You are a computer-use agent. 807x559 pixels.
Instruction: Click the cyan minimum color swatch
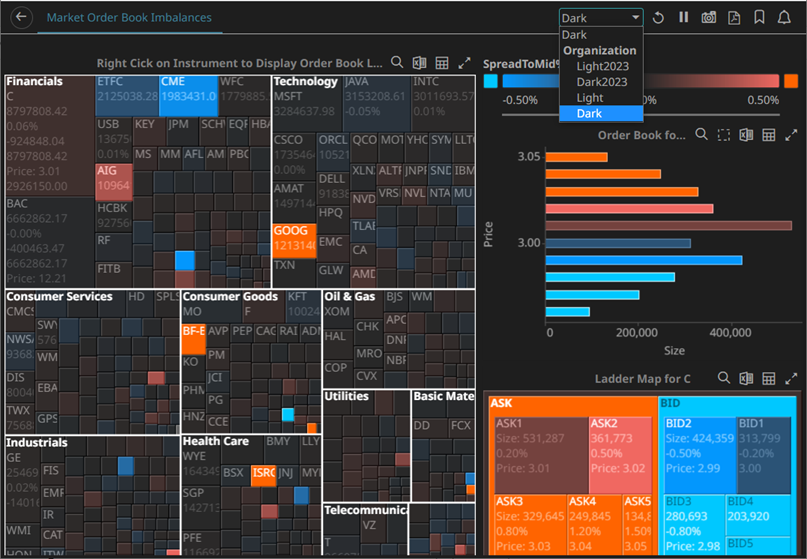490,81
